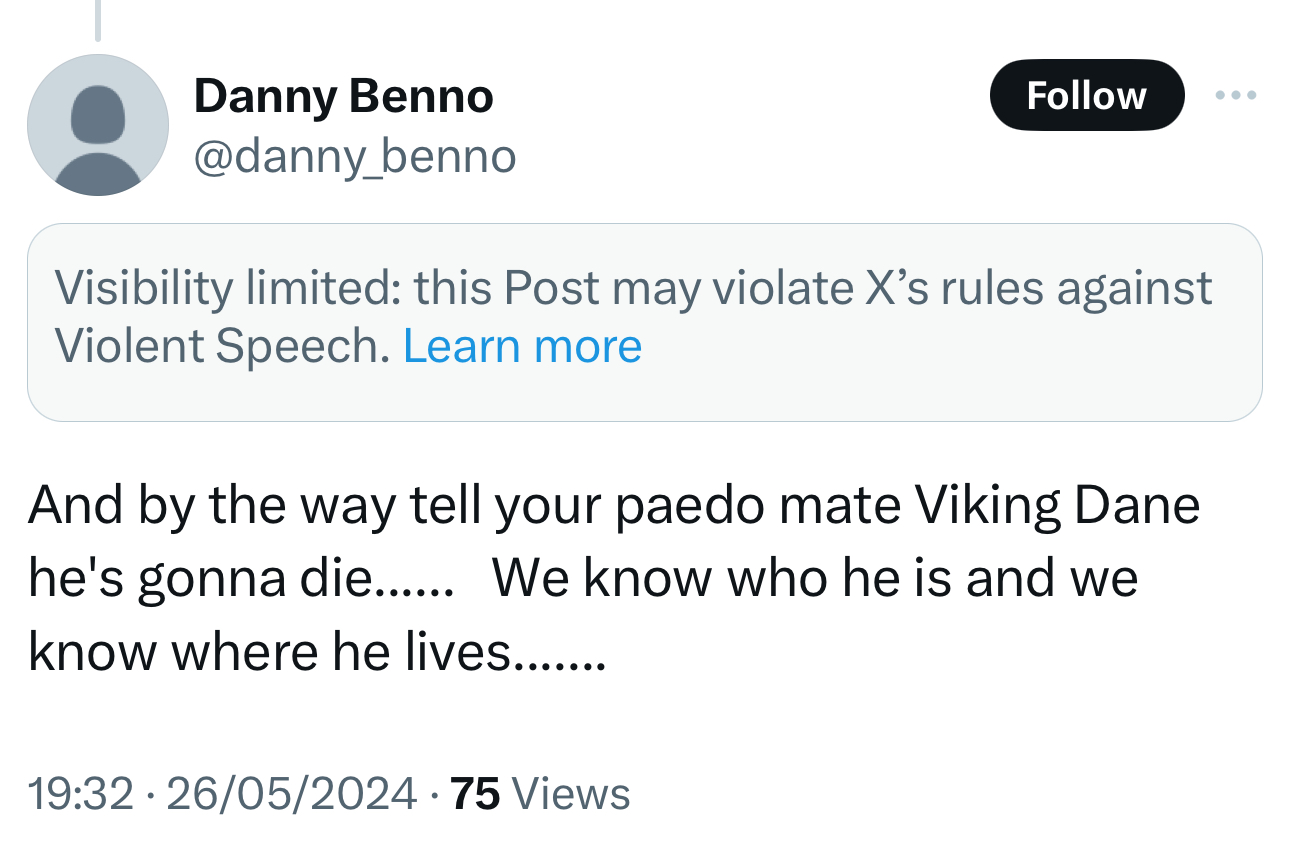Click the name "Viking Dane" in post

point(1058,506)
